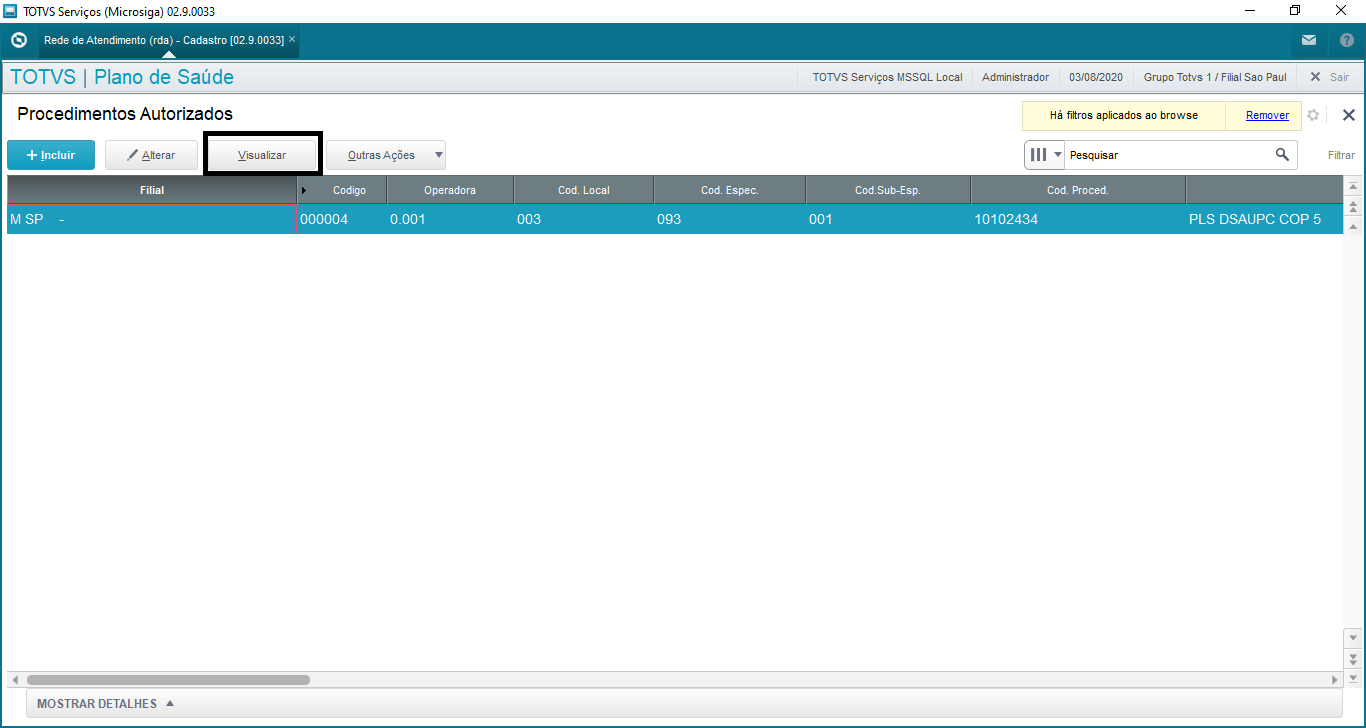1366x728 pixels.
Task: Click the TOTVS Serviços MSSQL Local environment label
Action: [888, 77]
